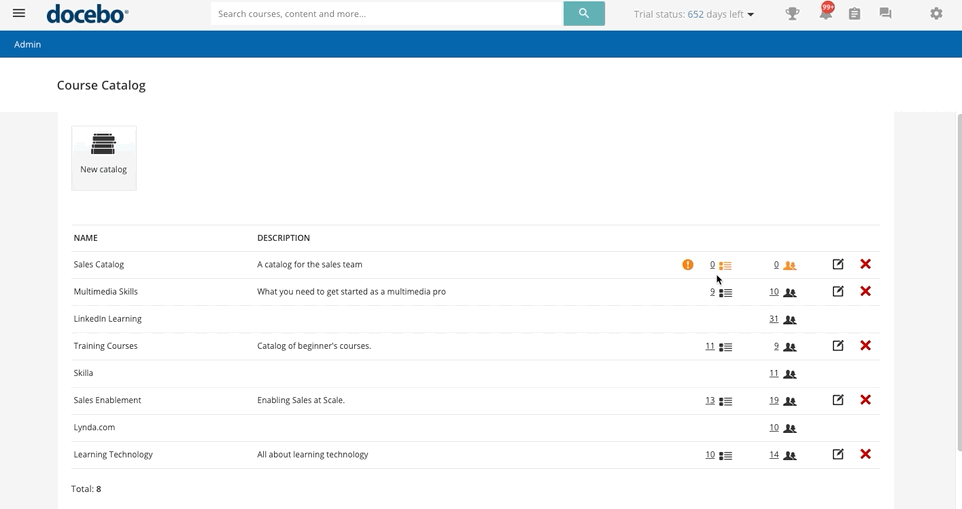
Task: Edit the Sales Enablement catalog
Action: (x=838, y=400)
